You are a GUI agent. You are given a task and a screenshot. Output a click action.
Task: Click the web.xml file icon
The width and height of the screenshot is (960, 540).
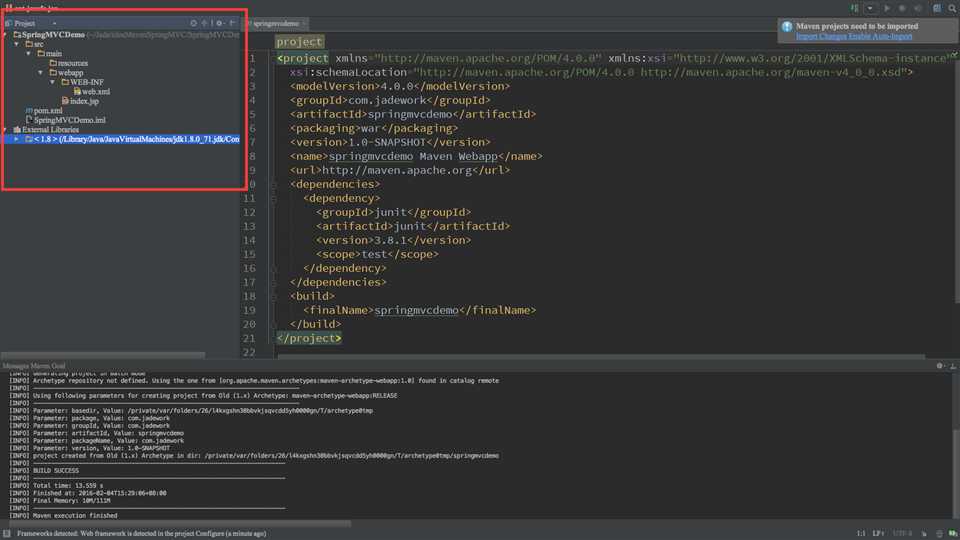77,92
